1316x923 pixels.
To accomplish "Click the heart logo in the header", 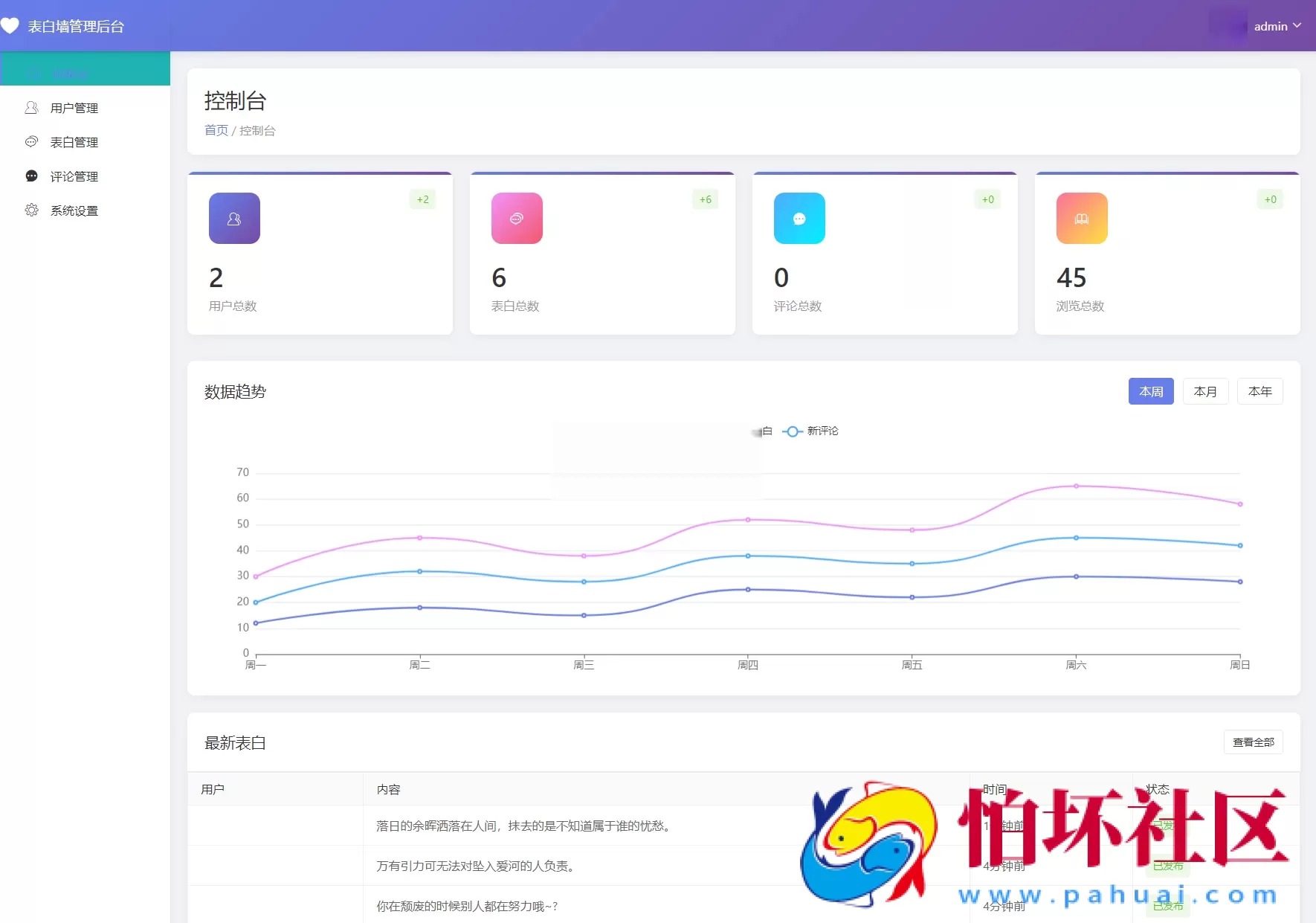I will pyautogui.click(x=11, y=25).
